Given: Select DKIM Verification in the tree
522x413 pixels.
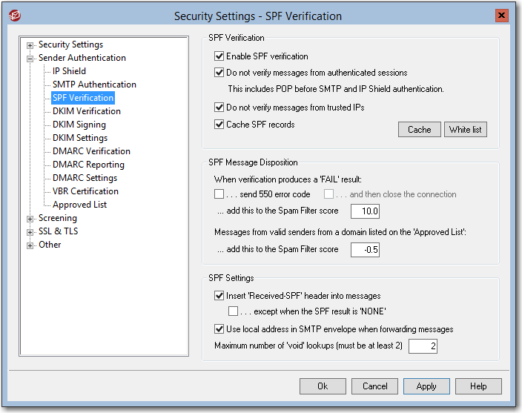Looking at the screenshot, I should 86,111.
